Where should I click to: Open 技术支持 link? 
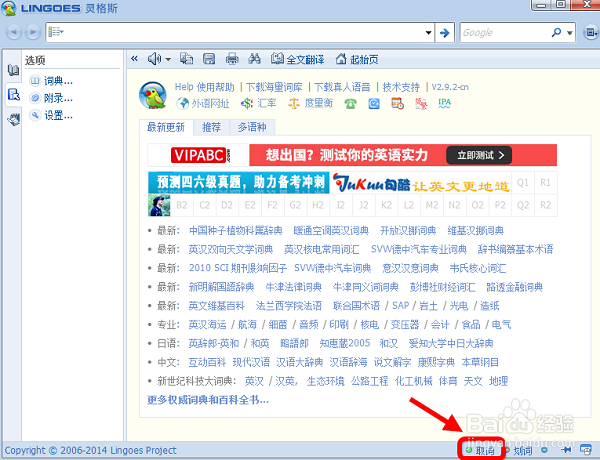(x=401, y=87)
